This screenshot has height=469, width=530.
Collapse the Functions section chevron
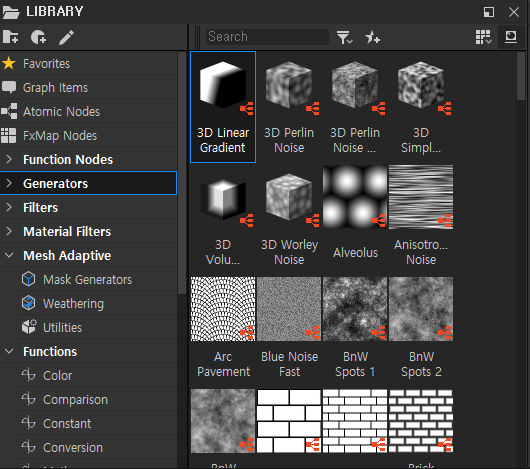tap(9, 351)
